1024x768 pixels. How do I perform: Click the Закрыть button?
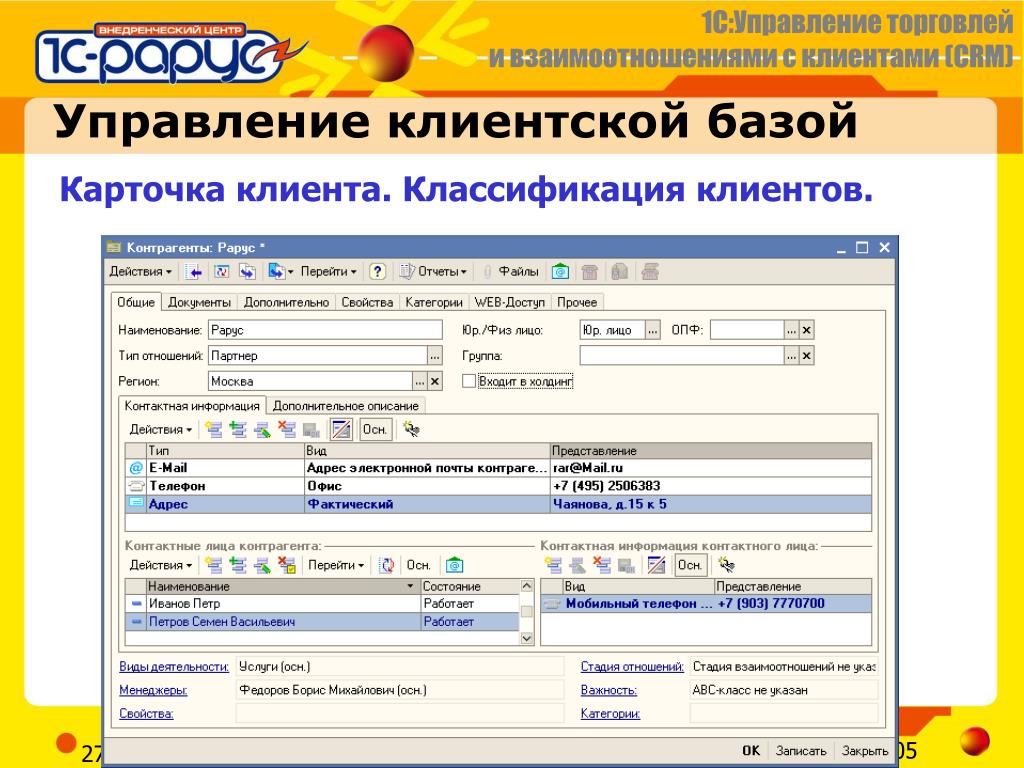pyautogui.click(x=865, y=751)
